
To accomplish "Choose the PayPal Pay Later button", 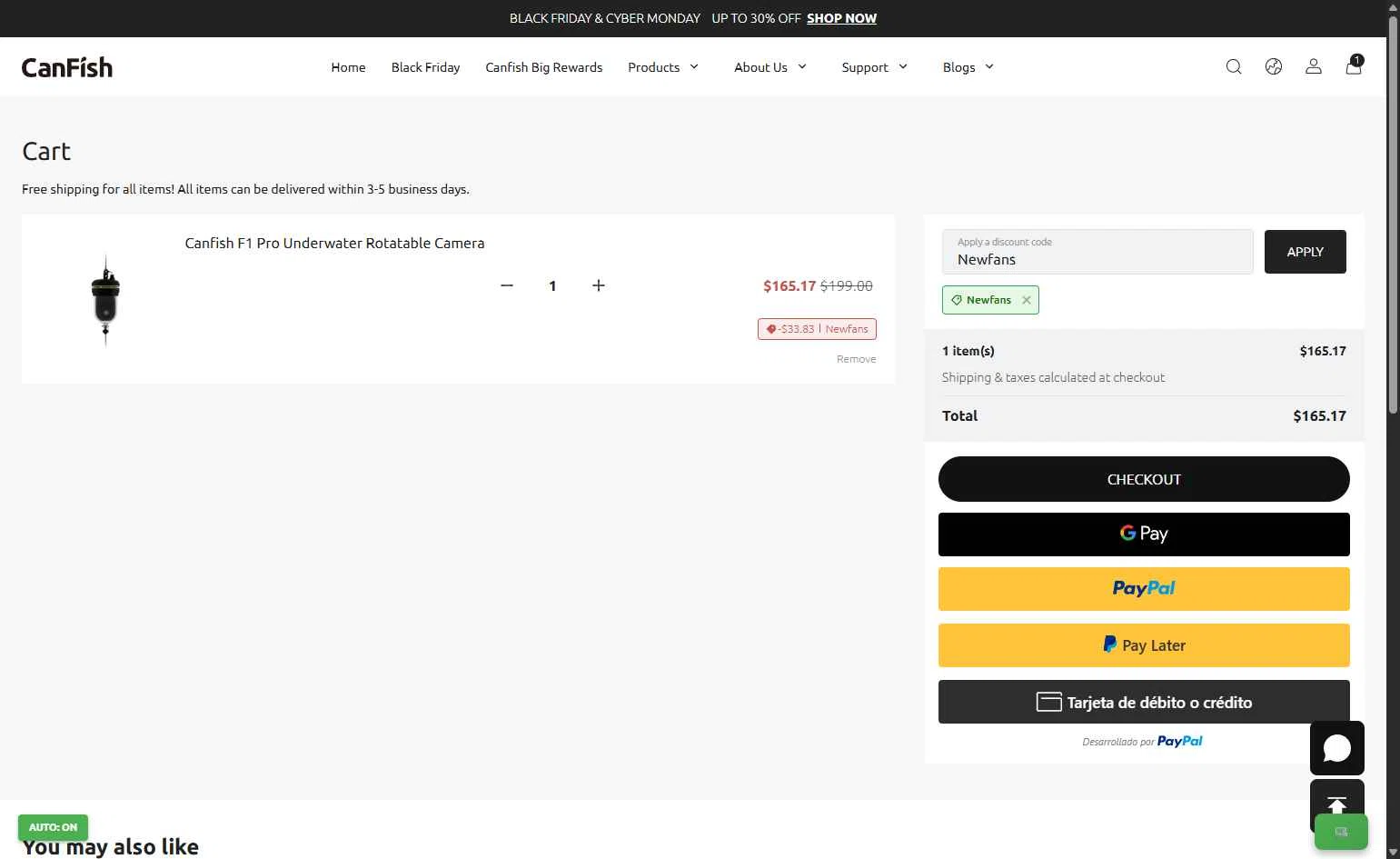I will [x=1144, y=645].
